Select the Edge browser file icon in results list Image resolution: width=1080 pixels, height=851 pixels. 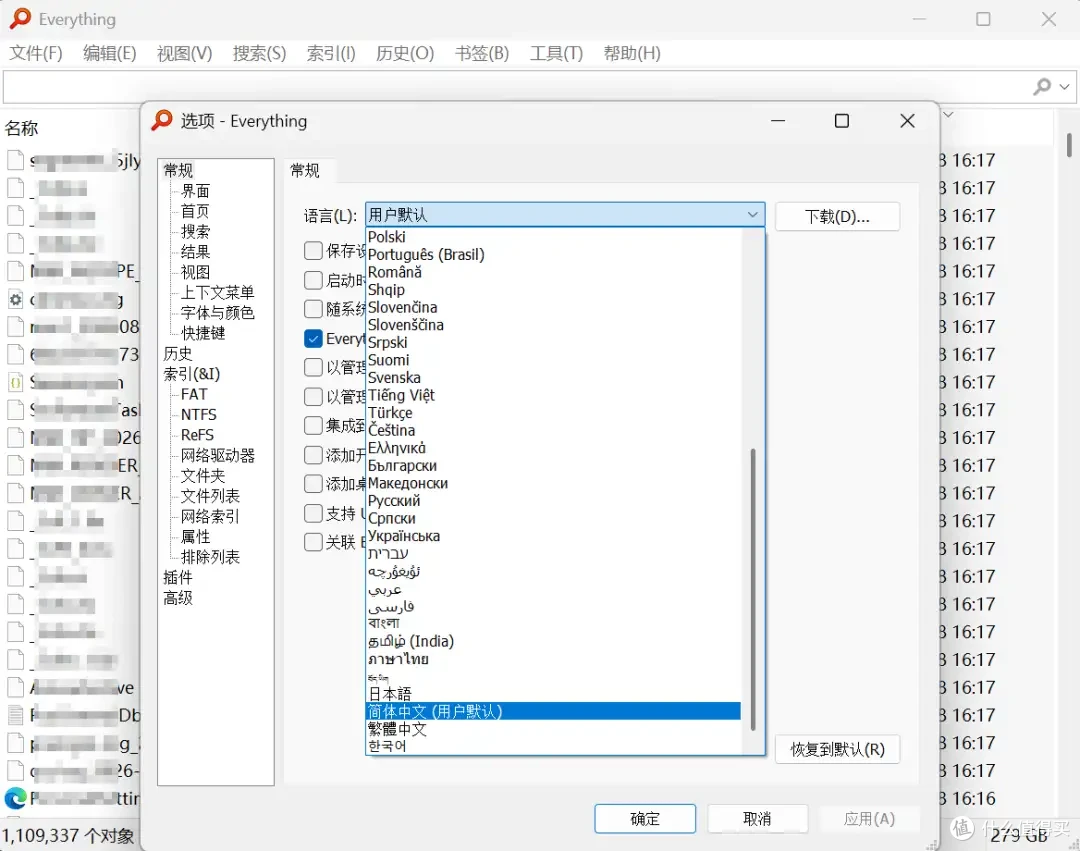coord(15,799)
